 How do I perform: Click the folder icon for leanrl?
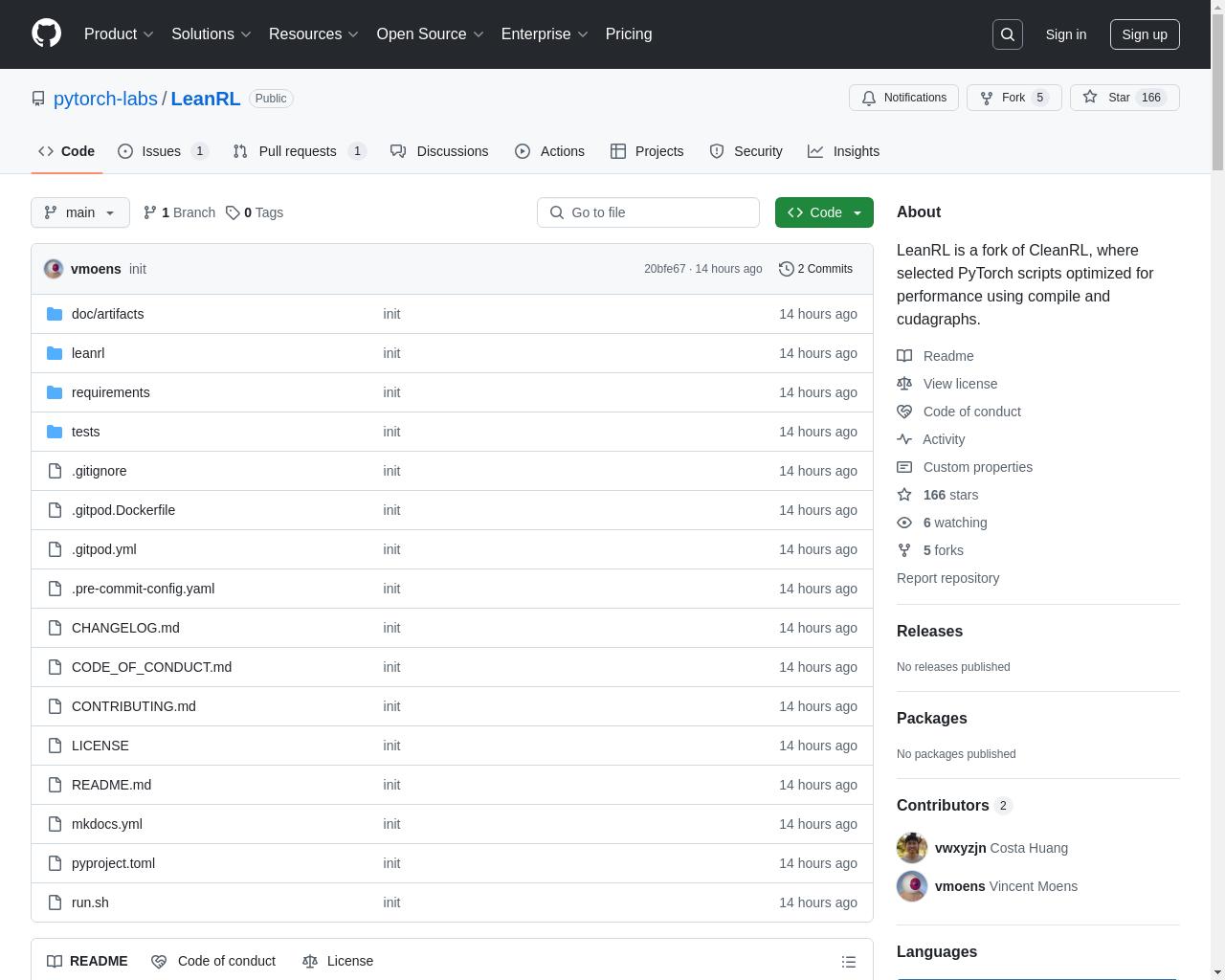click(x=55, y=353)
